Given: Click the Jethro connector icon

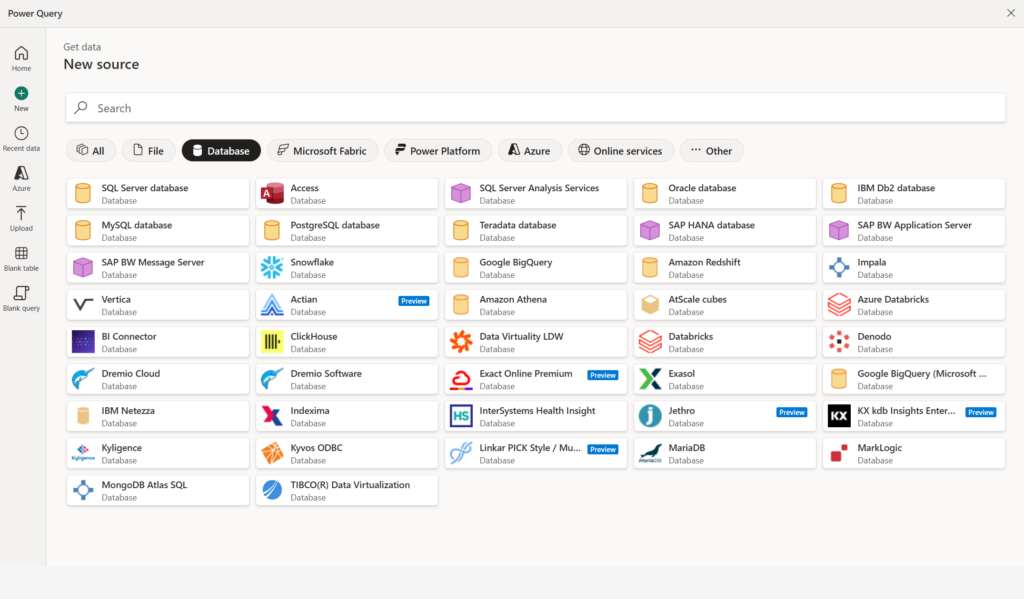Looking at the screenshot, I should (x=650, y=416).
